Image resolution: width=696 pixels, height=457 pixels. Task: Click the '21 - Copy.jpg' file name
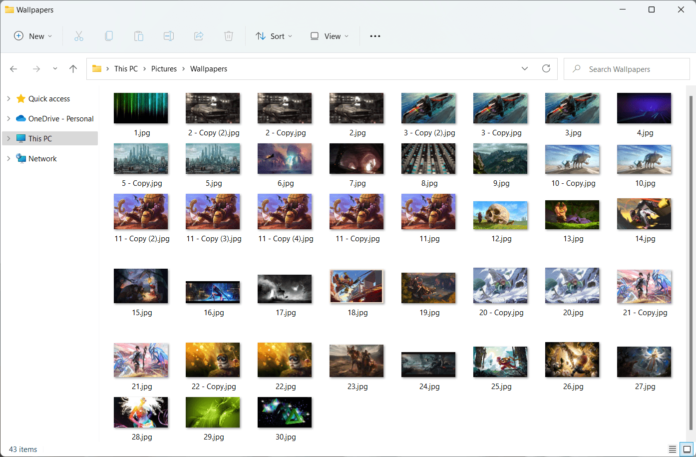tap(645, 313)
